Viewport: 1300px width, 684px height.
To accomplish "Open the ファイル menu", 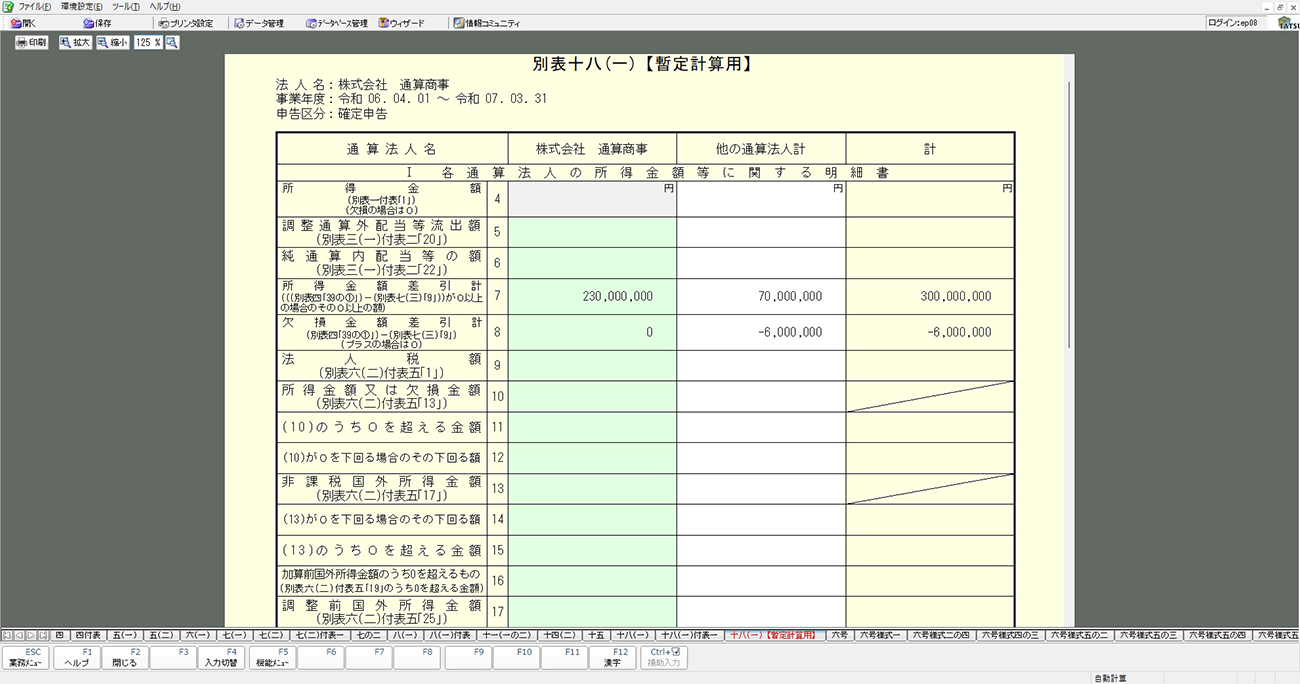I will coord(28,7).
